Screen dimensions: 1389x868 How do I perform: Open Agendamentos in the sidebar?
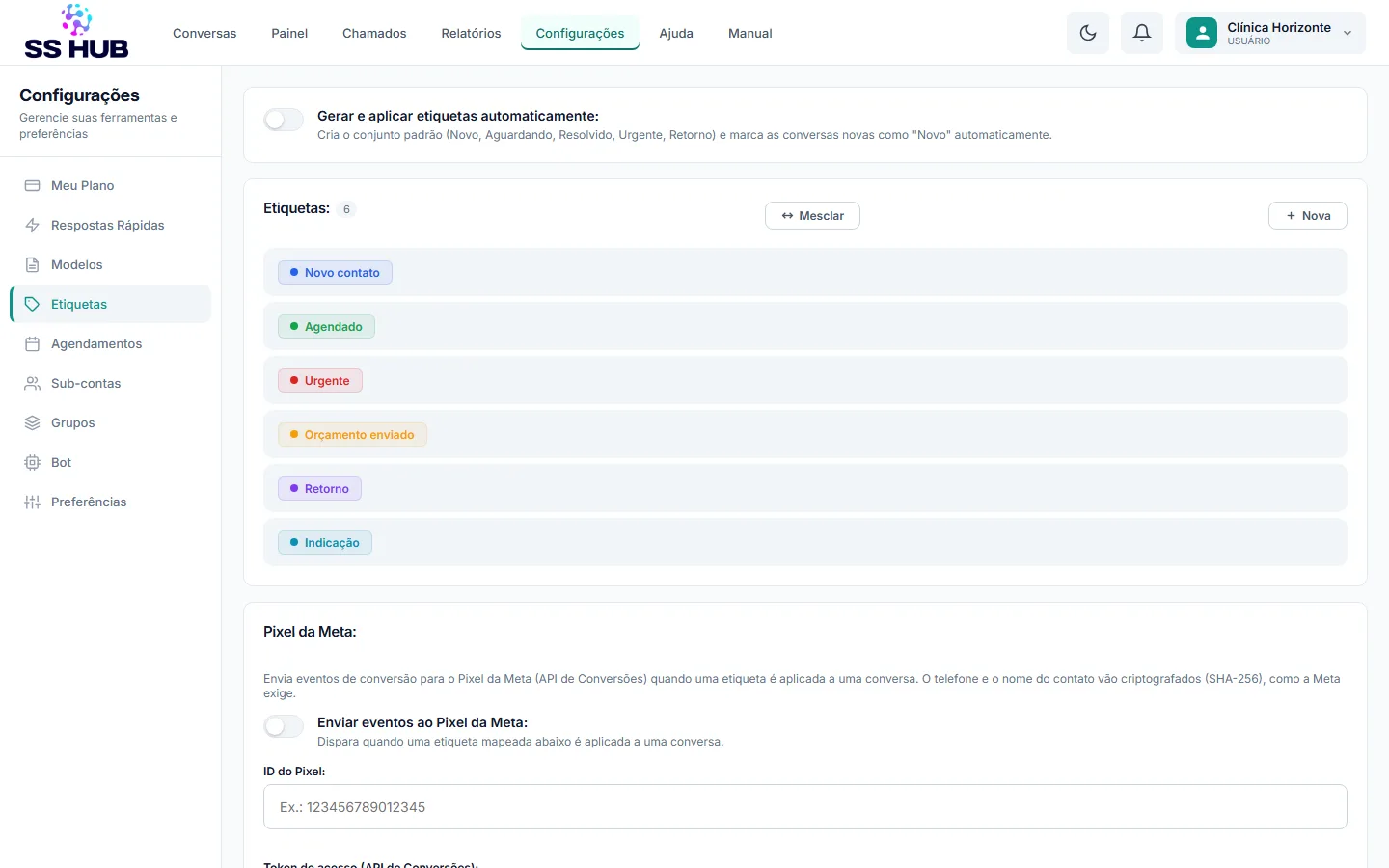[110, 343]
